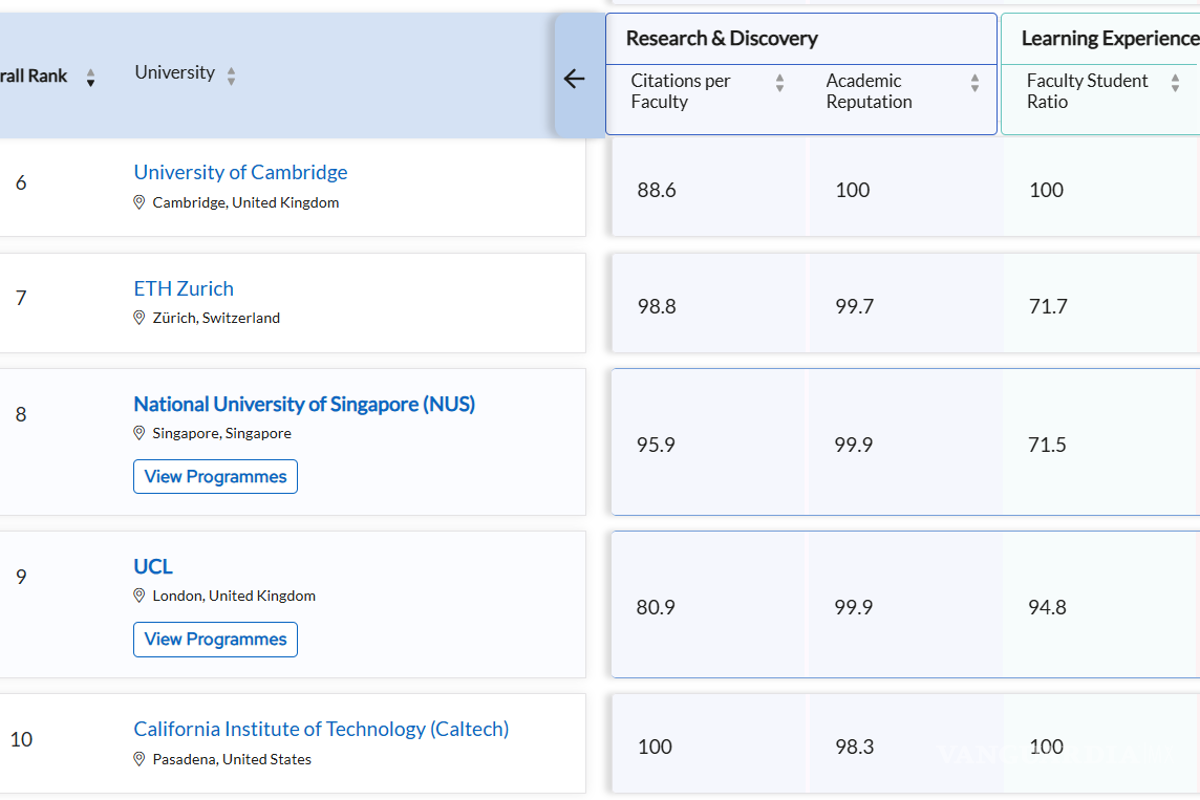Screen dimensions: 1200x800
Task: Sort universities by name arrows
Action: click(x=231, y=76)
